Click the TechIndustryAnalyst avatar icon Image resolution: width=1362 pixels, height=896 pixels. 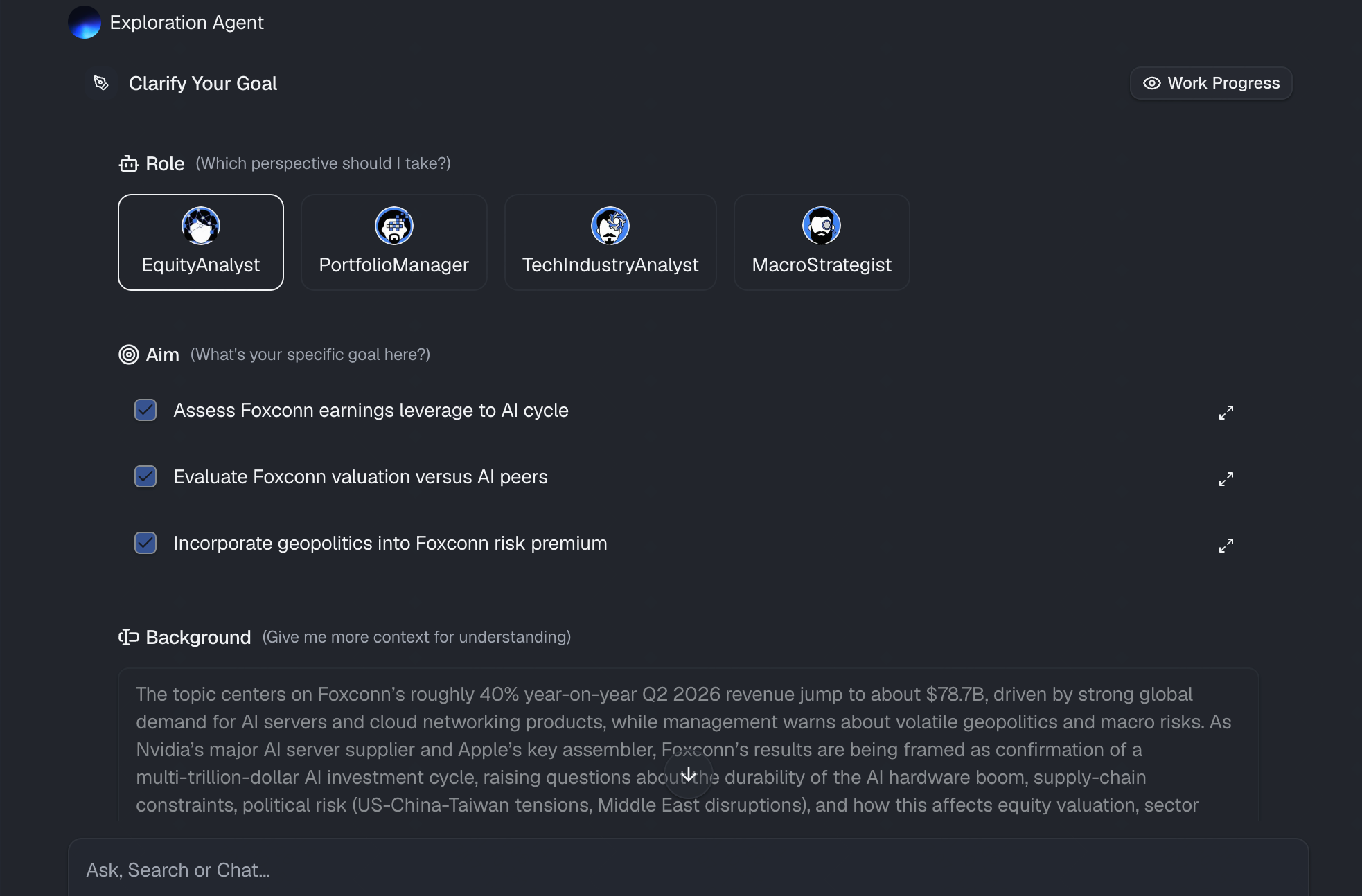[x=610, y=226]
